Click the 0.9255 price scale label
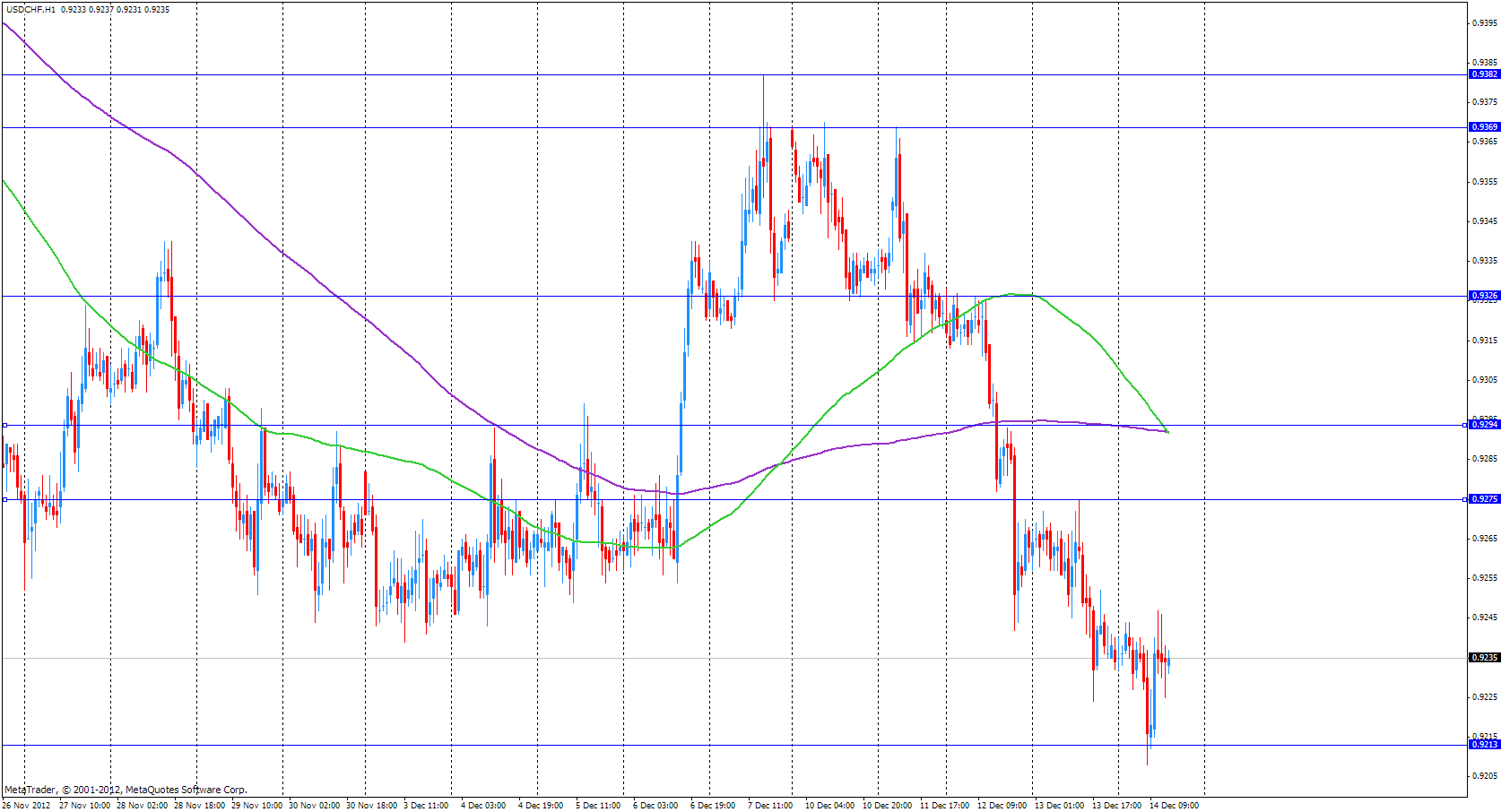 [x=1485, y=578]
